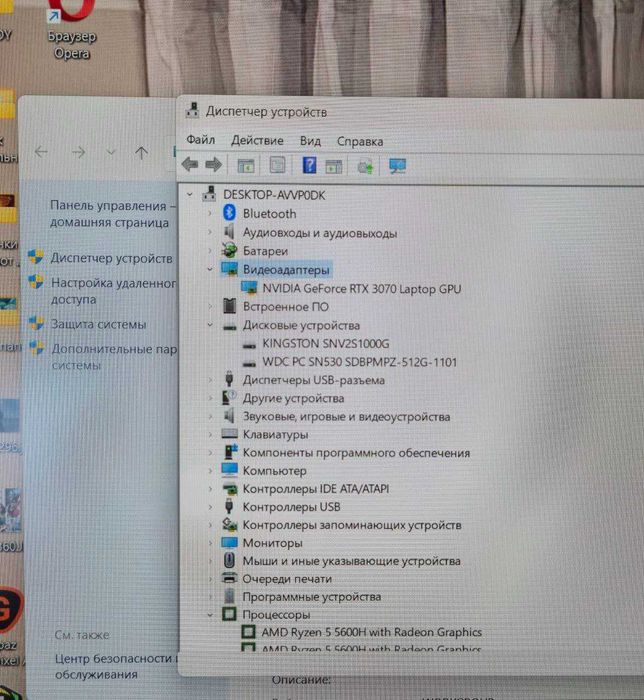The height and width of the screenshot is (700, 644).
Task: Select the Компьютер category
Action: tap(274, 471)
